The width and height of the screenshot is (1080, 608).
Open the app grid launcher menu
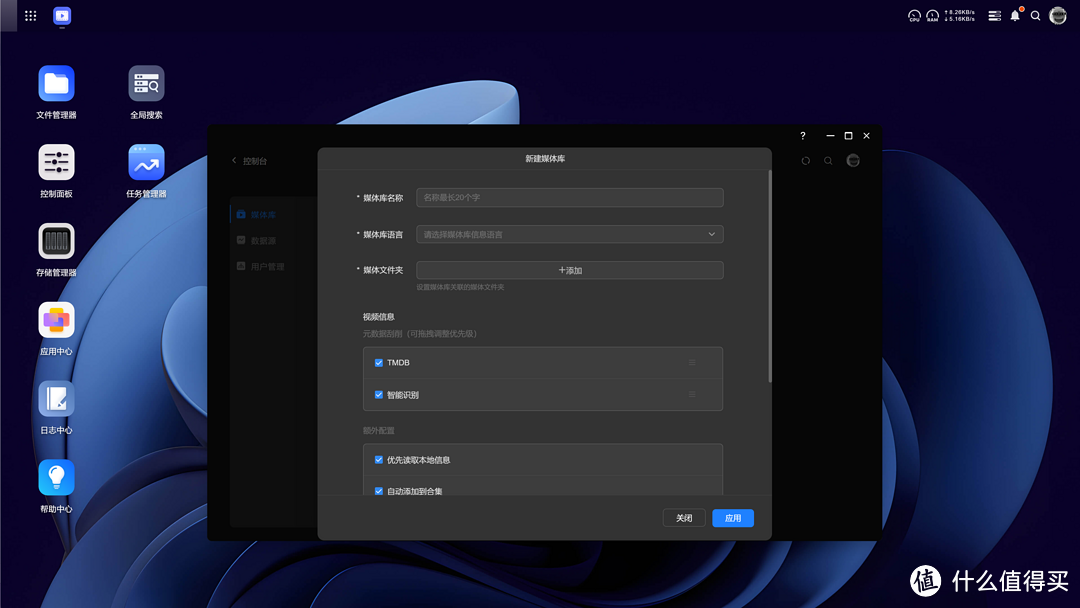(31, 16)
